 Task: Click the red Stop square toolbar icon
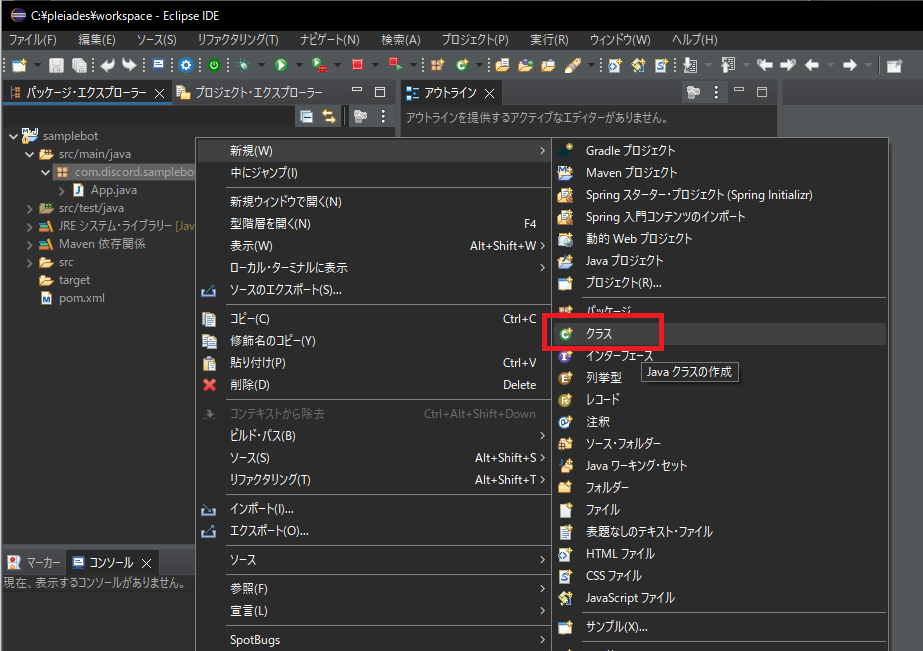click(357, 65)
